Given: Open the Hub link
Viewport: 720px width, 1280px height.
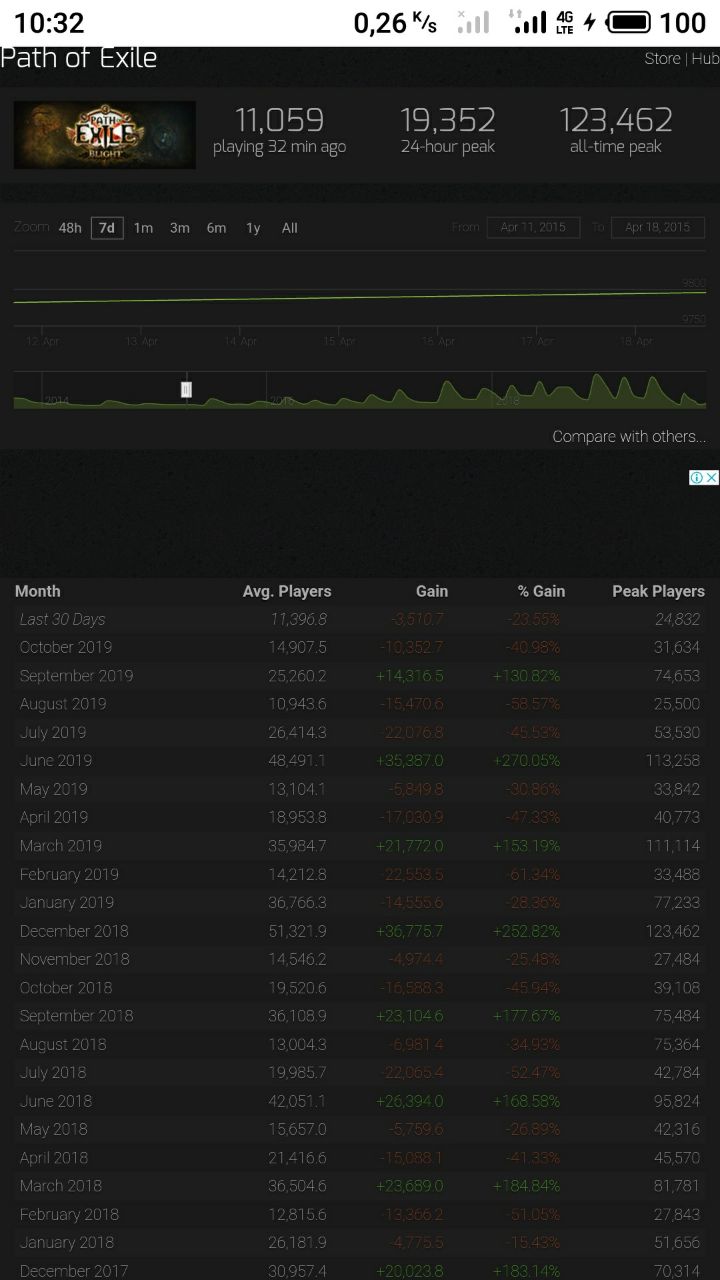Looking at the screenshot, I should [705, 59].
